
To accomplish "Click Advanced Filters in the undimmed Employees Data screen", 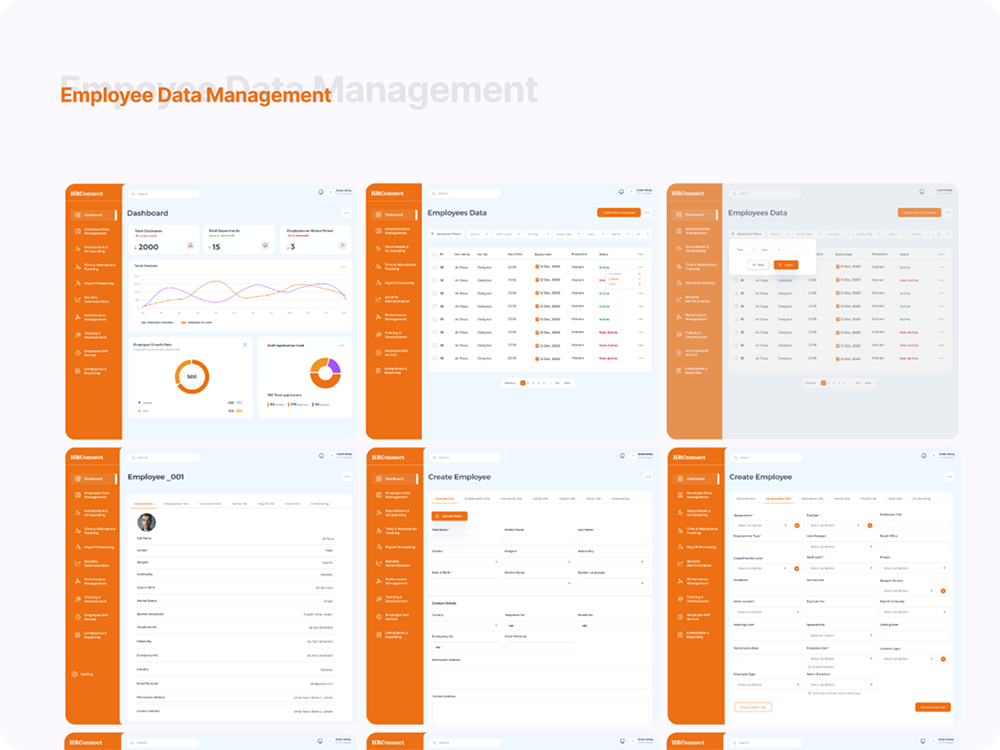I will (x=447, y=234).
